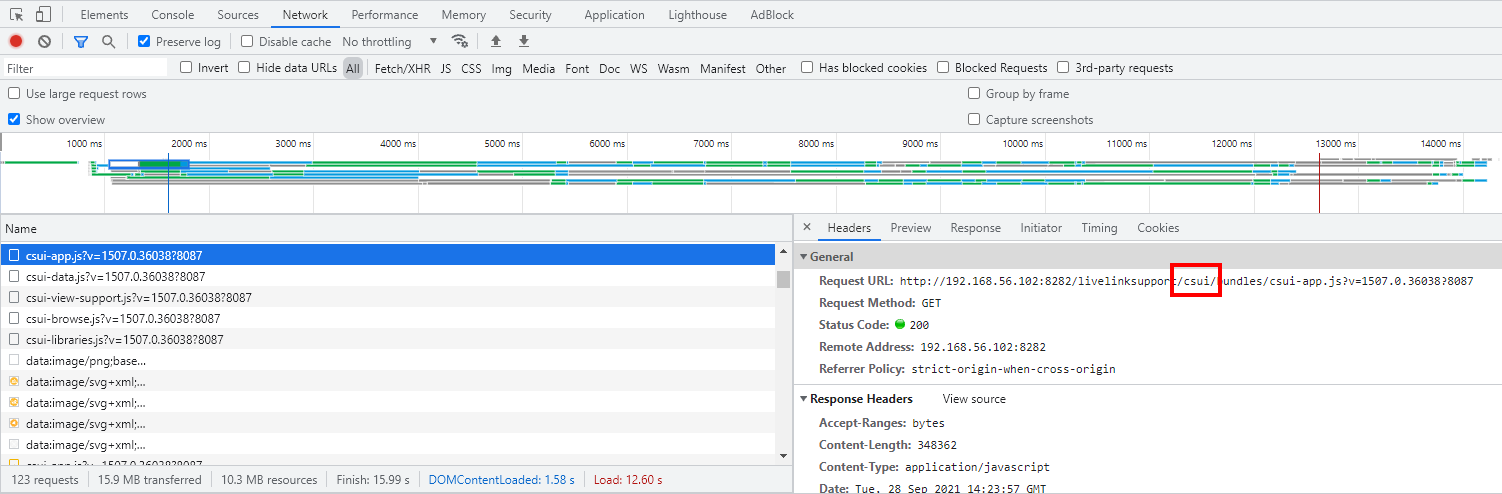The image size is (1502, 494).
Task: Click the Filter text input field
Action: click(x=85, y=68)
